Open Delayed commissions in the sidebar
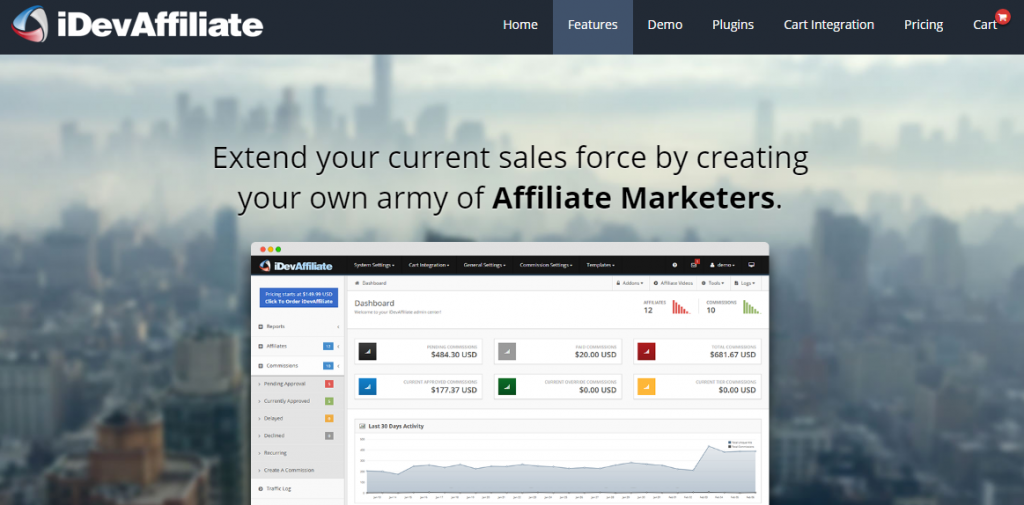 pos(298,418)
